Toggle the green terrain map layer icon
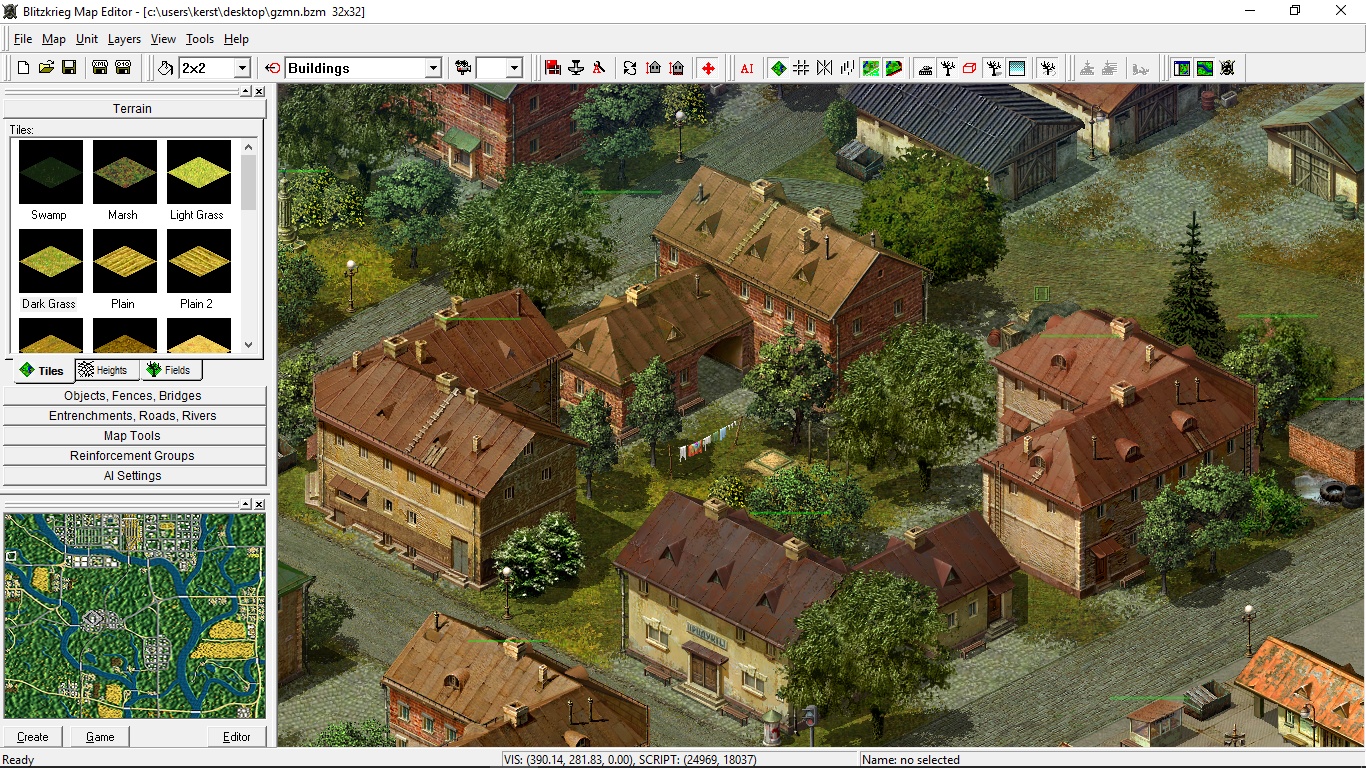 [871, 68]
